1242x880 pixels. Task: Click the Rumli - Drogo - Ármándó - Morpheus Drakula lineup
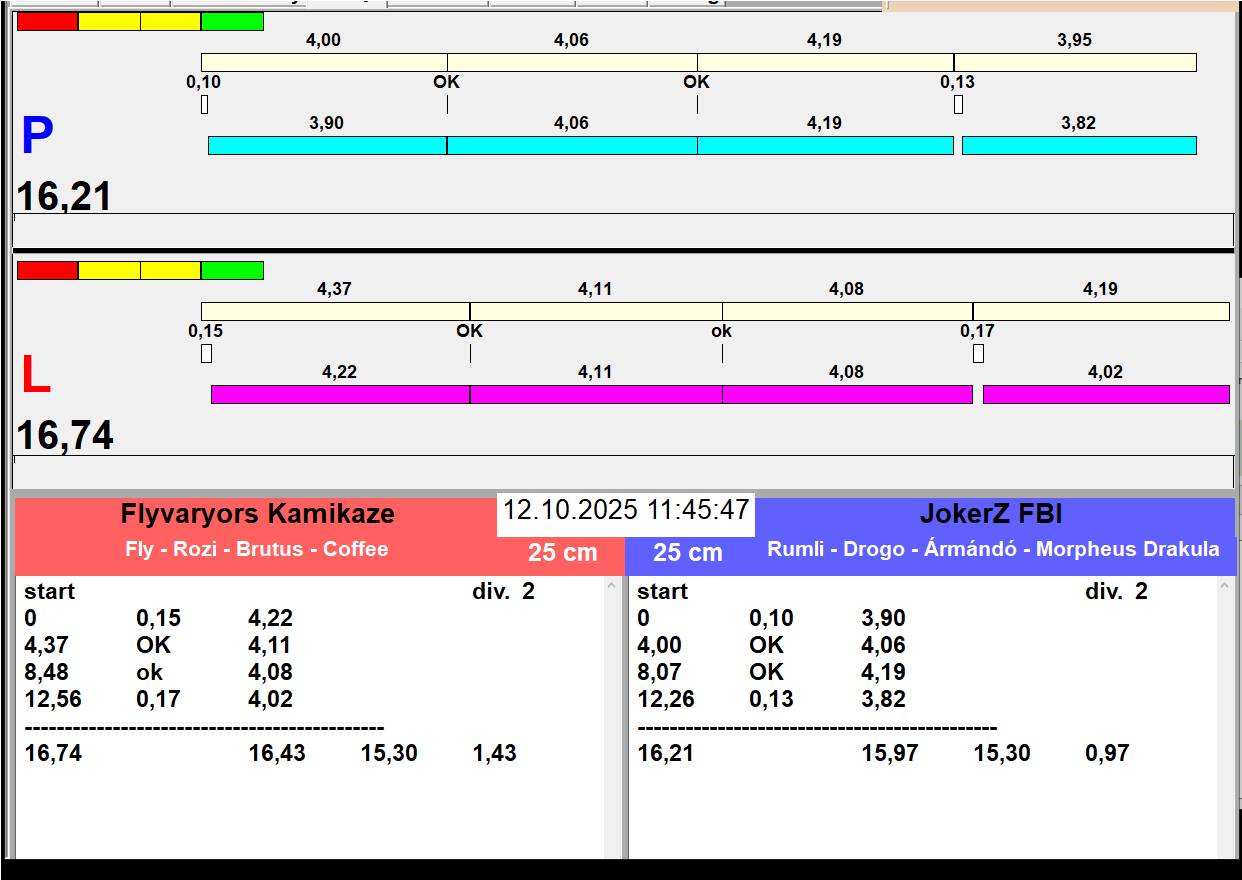coord(994,549)
